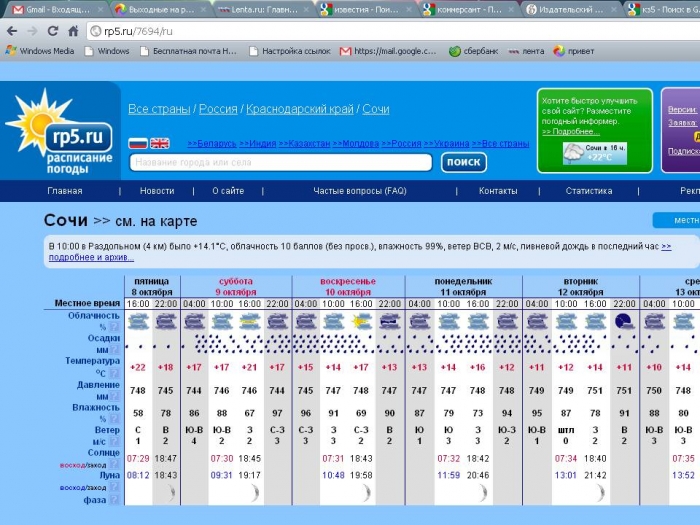The image size is (700, 525).
Task: Click the Sochi weather informer widget icon
Action: tap(574, 152)
